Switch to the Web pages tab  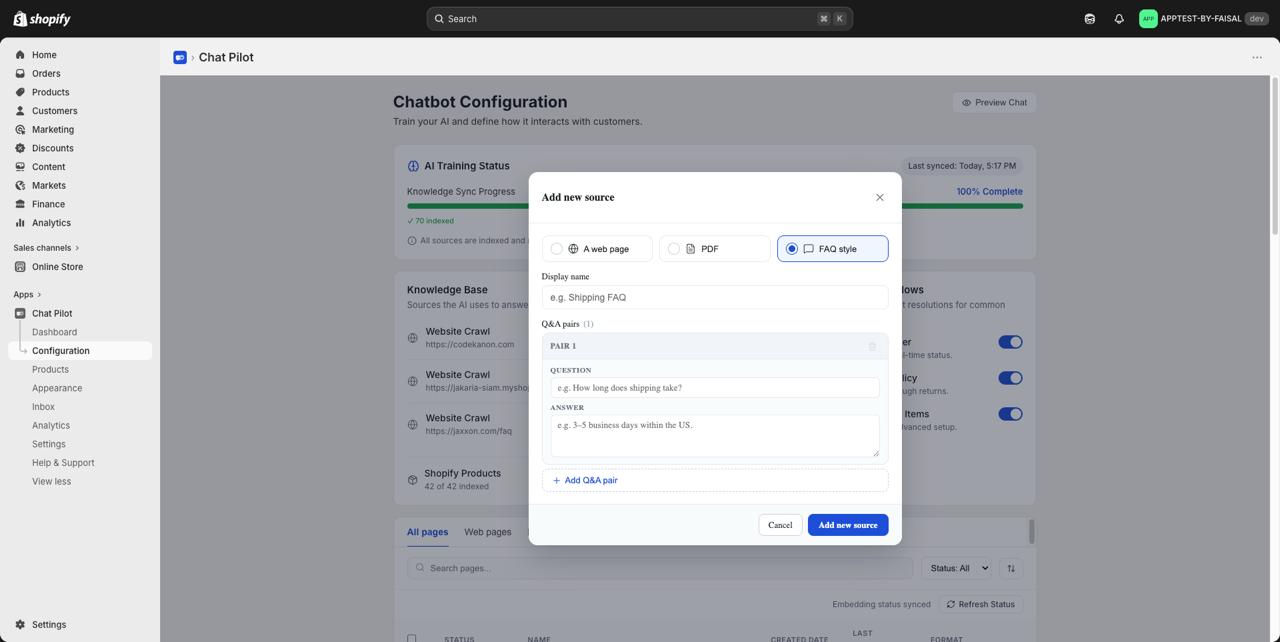click(488, 532)
